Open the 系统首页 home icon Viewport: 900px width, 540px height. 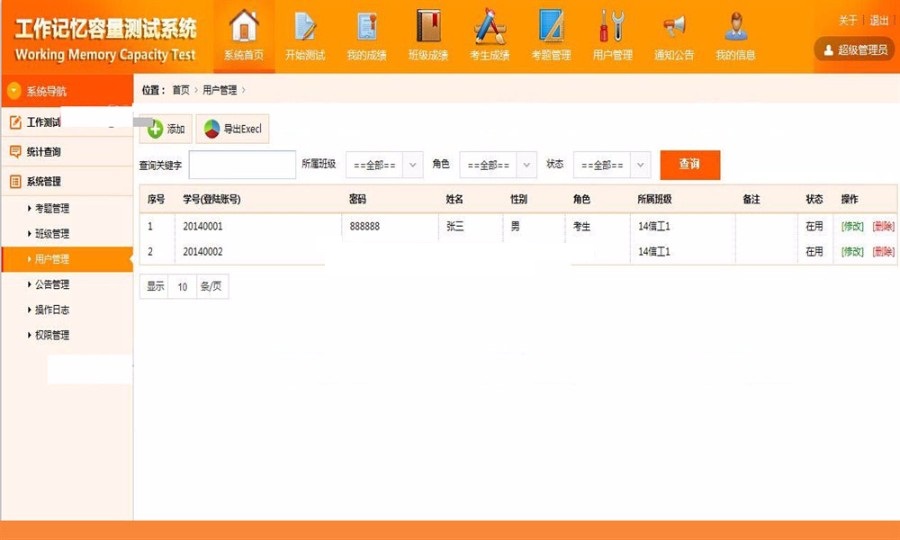(x=244, y=27)
